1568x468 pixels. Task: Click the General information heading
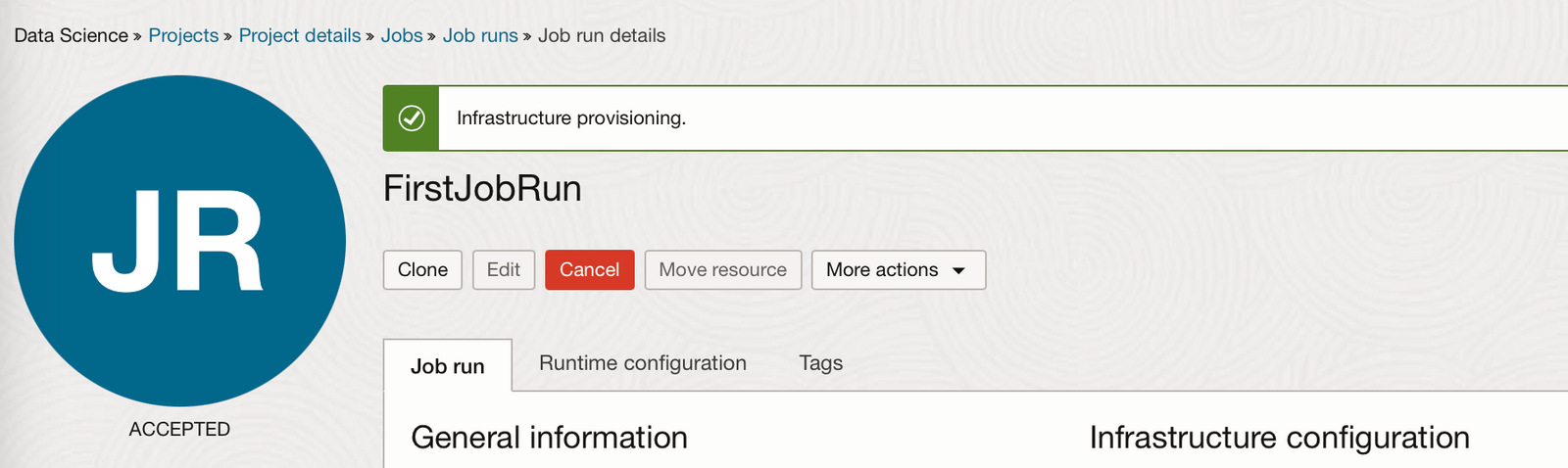coord(549,438)
